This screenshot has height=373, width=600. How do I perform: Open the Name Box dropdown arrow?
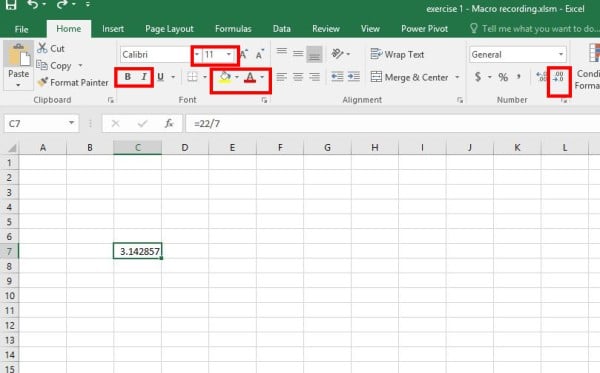tap(72, 123)
